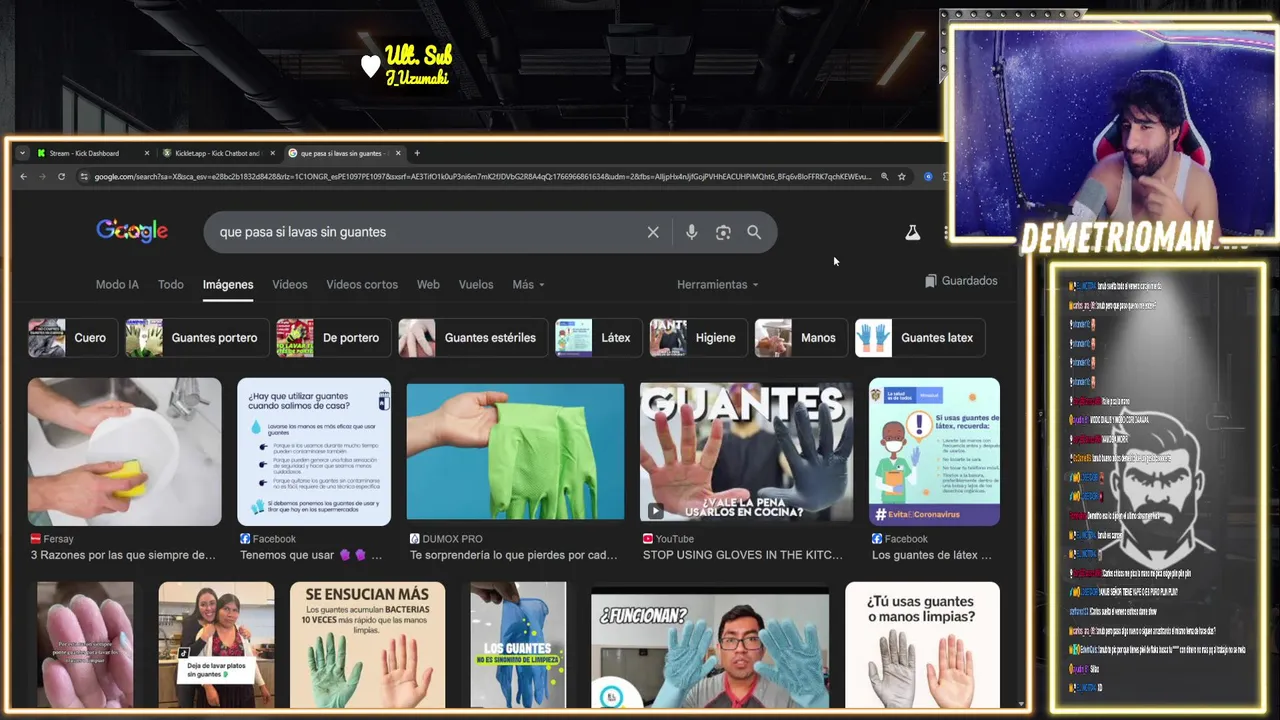Click the Google logo
The width and height of the screenshot is (1280, 720).
pyautogui.click(x=132, y=231)
